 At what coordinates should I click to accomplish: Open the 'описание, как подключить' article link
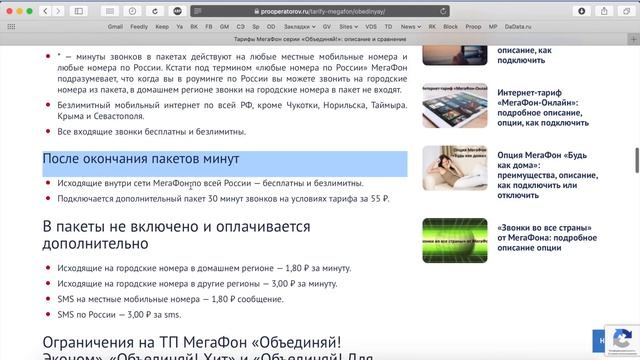pyautogui.click(x=524, y=55)
